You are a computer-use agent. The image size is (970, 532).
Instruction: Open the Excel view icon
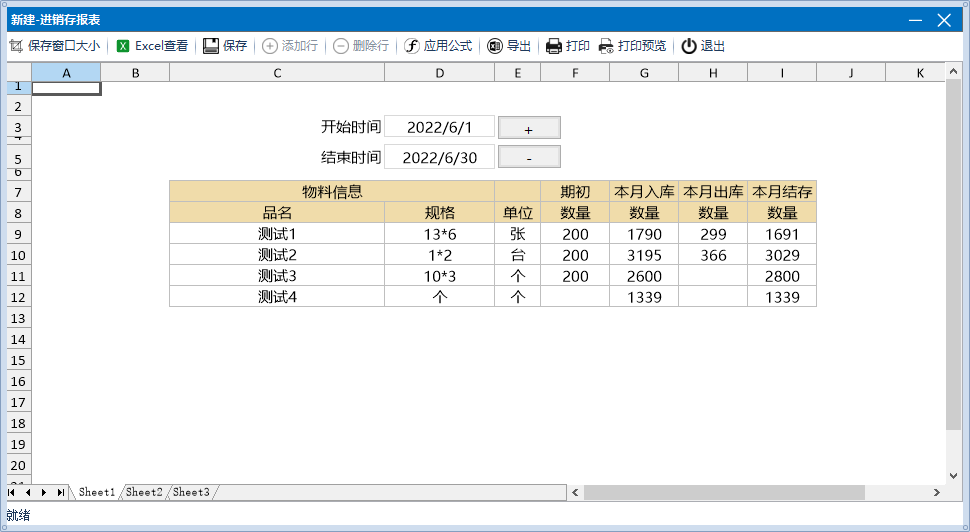tap(123, 46)
